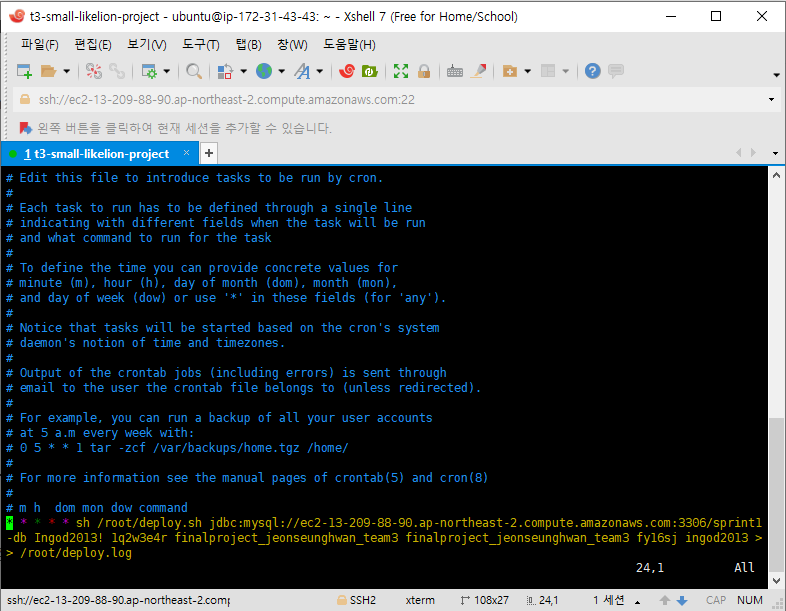Click the new folder plus icon
This screenshot has width=786, height=611.
pyautogui.click(x=510, y=71)
